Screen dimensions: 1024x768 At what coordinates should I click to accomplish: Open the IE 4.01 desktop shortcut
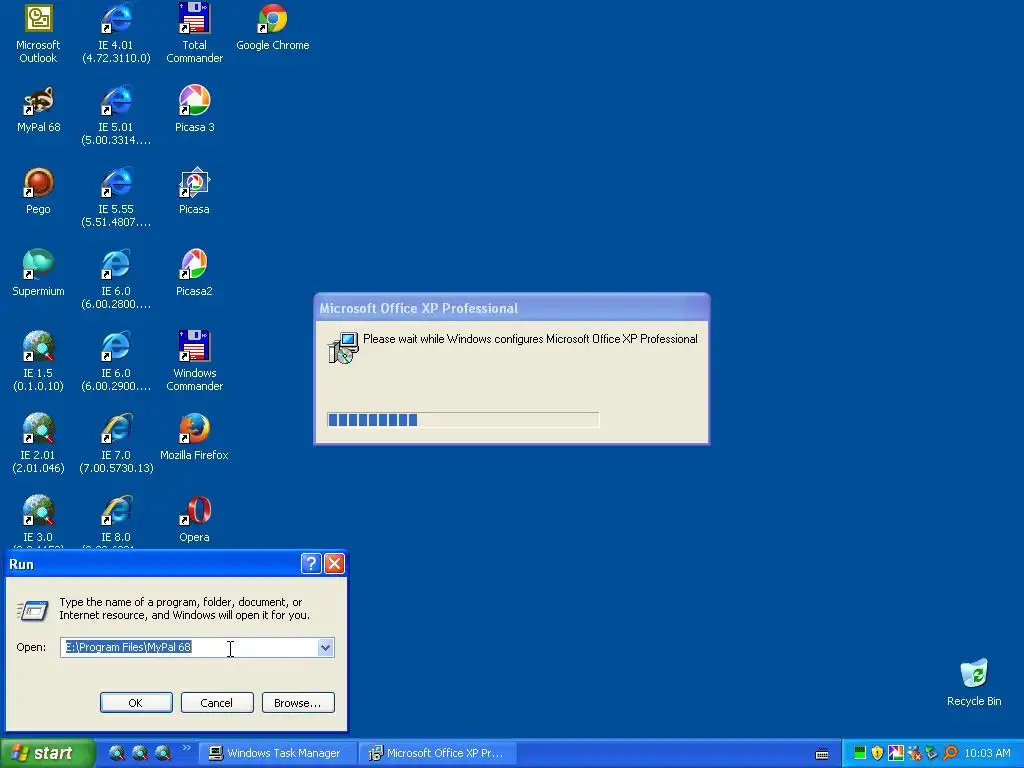click(116, 33)
